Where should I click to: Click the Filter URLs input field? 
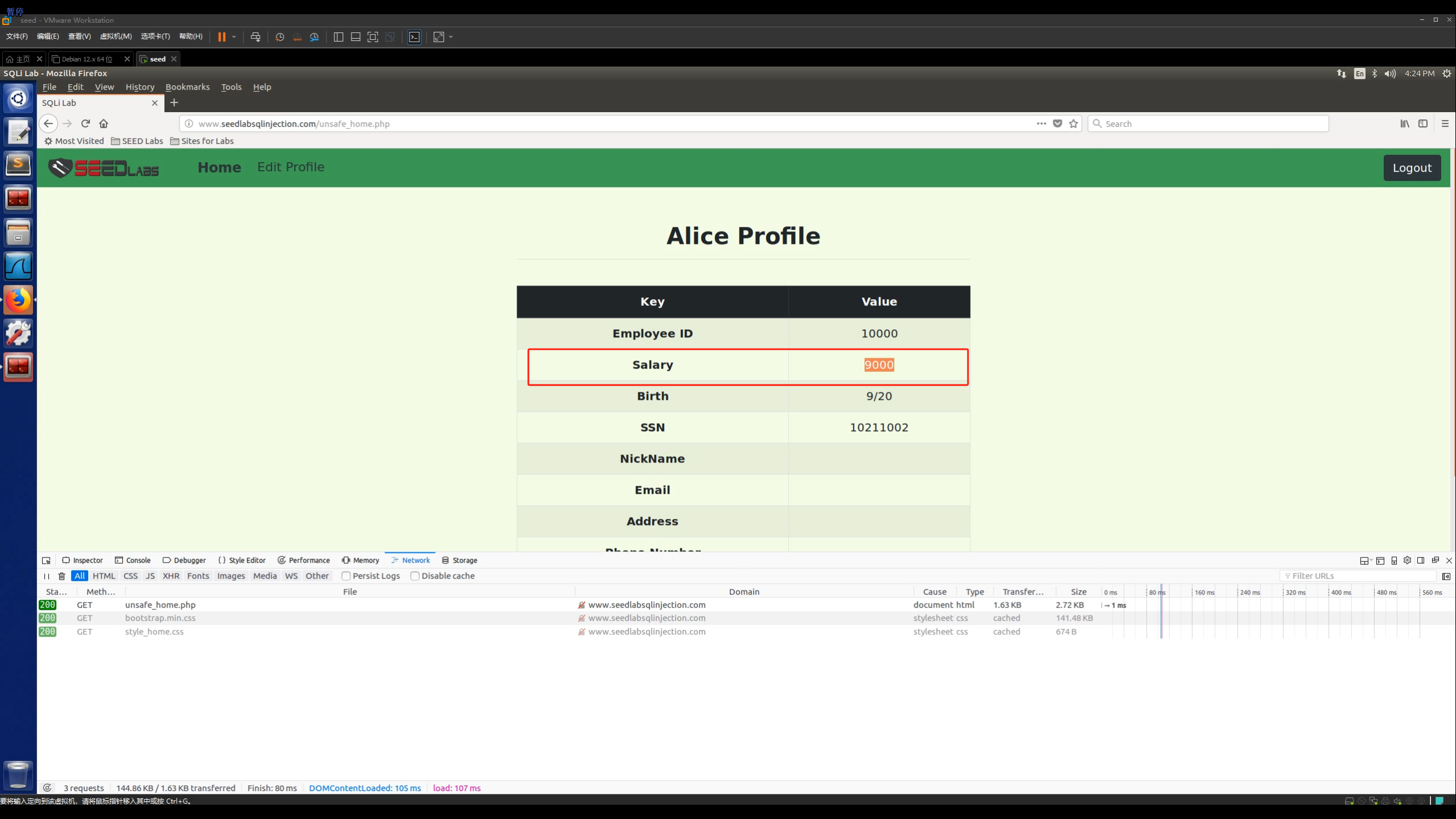pos(1359,576)
